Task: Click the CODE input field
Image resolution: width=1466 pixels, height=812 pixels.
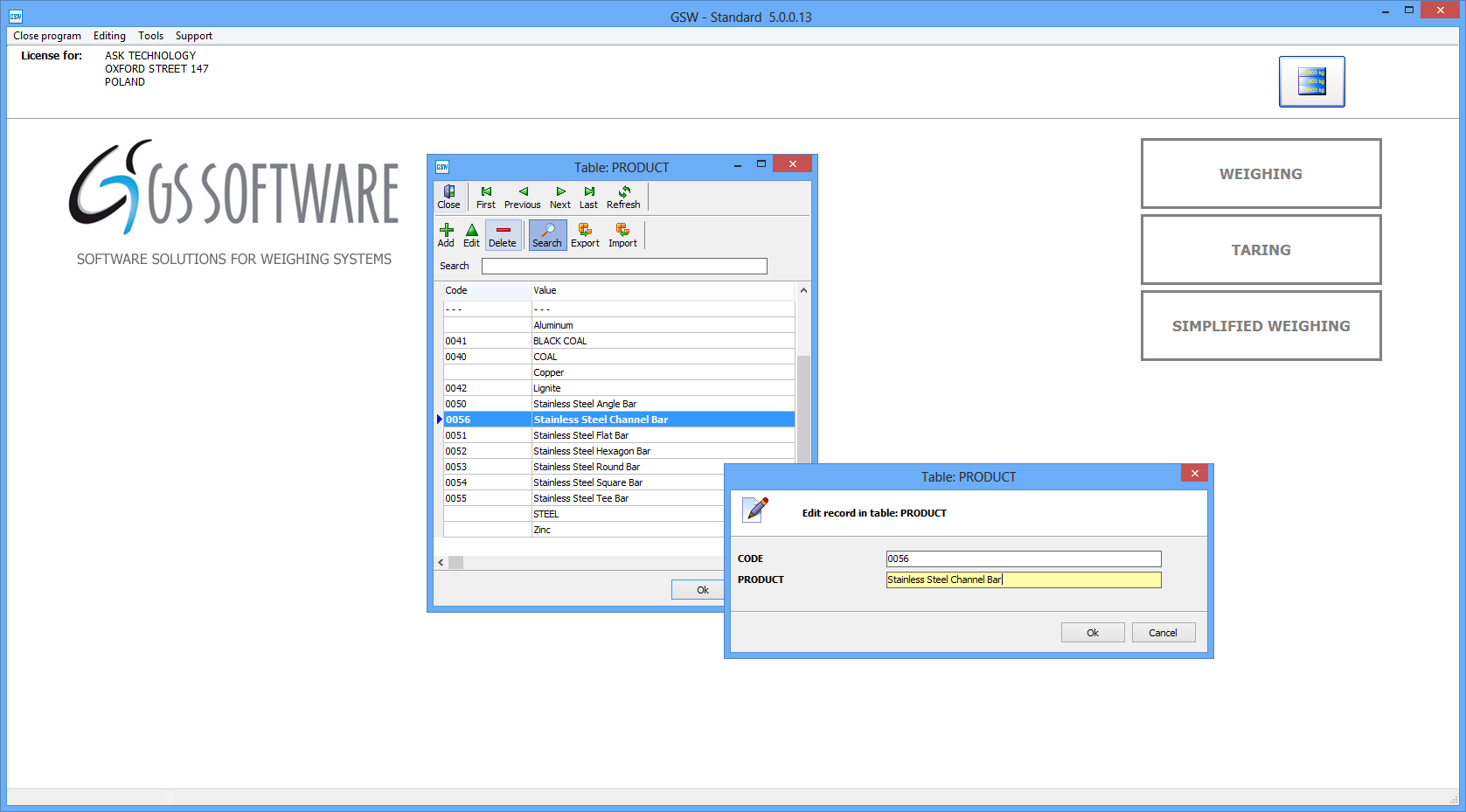Action: 1023,559
